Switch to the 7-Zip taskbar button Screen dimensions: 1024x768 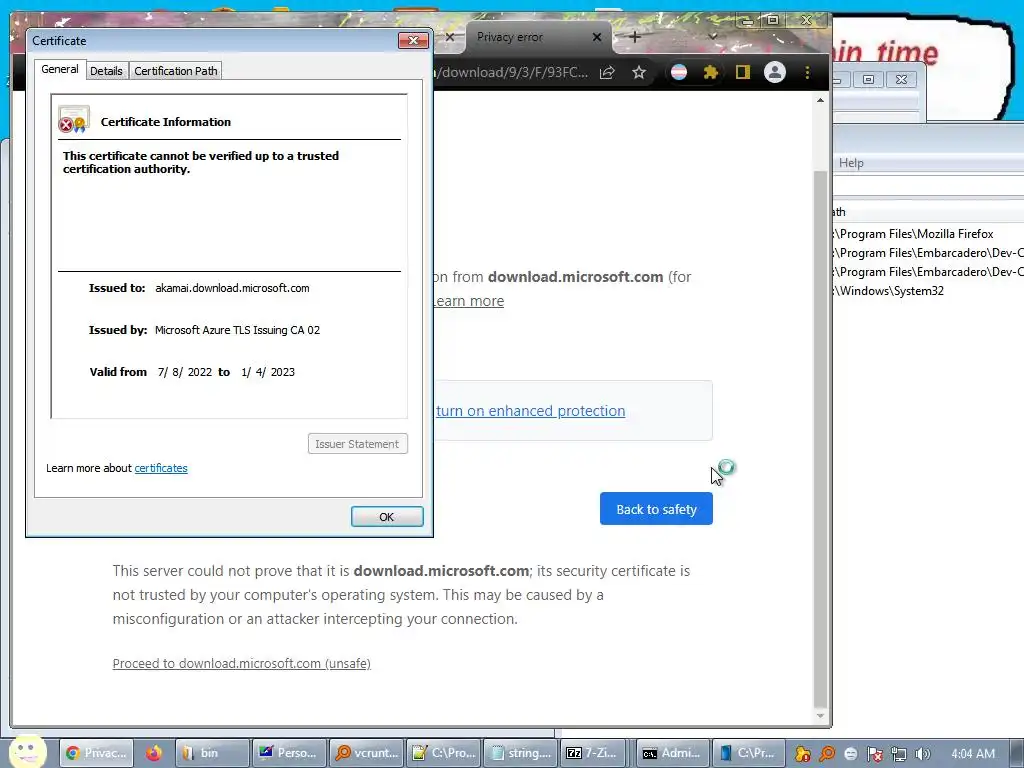coord(594,753)
